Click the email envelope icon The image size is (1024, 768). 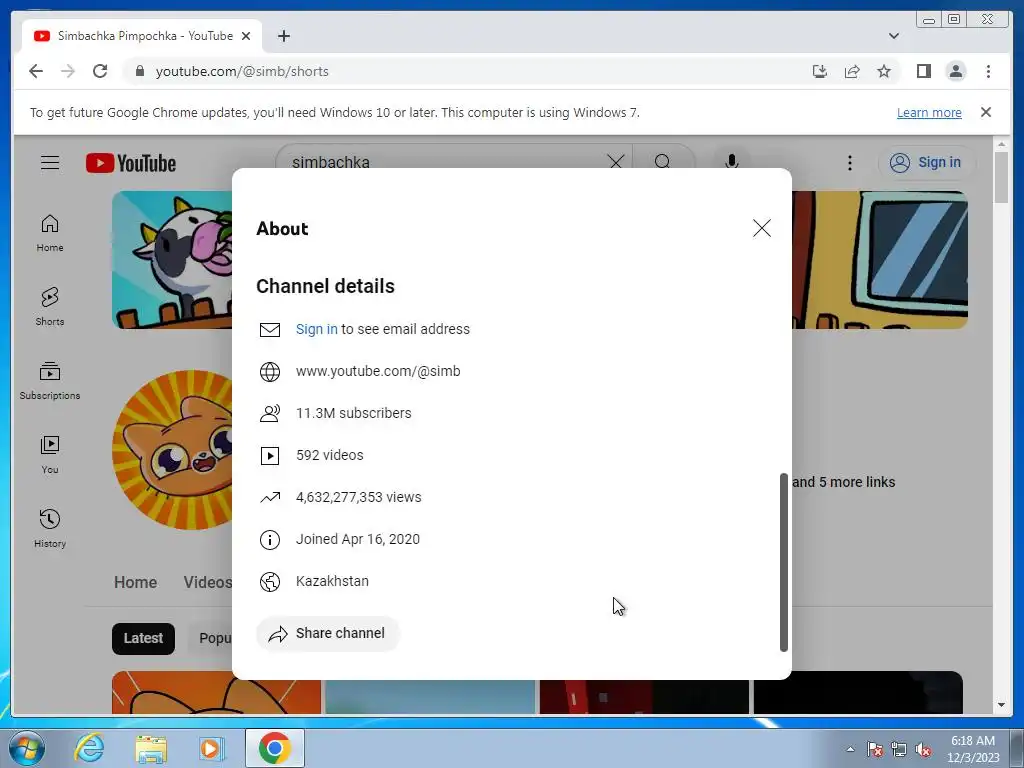pos(270,329)
